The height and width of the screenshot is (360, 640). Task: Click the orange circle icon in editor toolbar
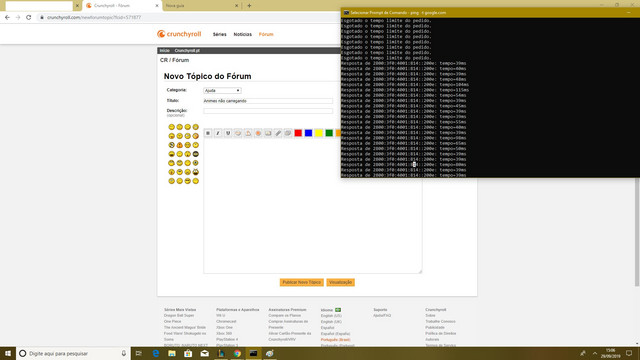pos(258,133)
